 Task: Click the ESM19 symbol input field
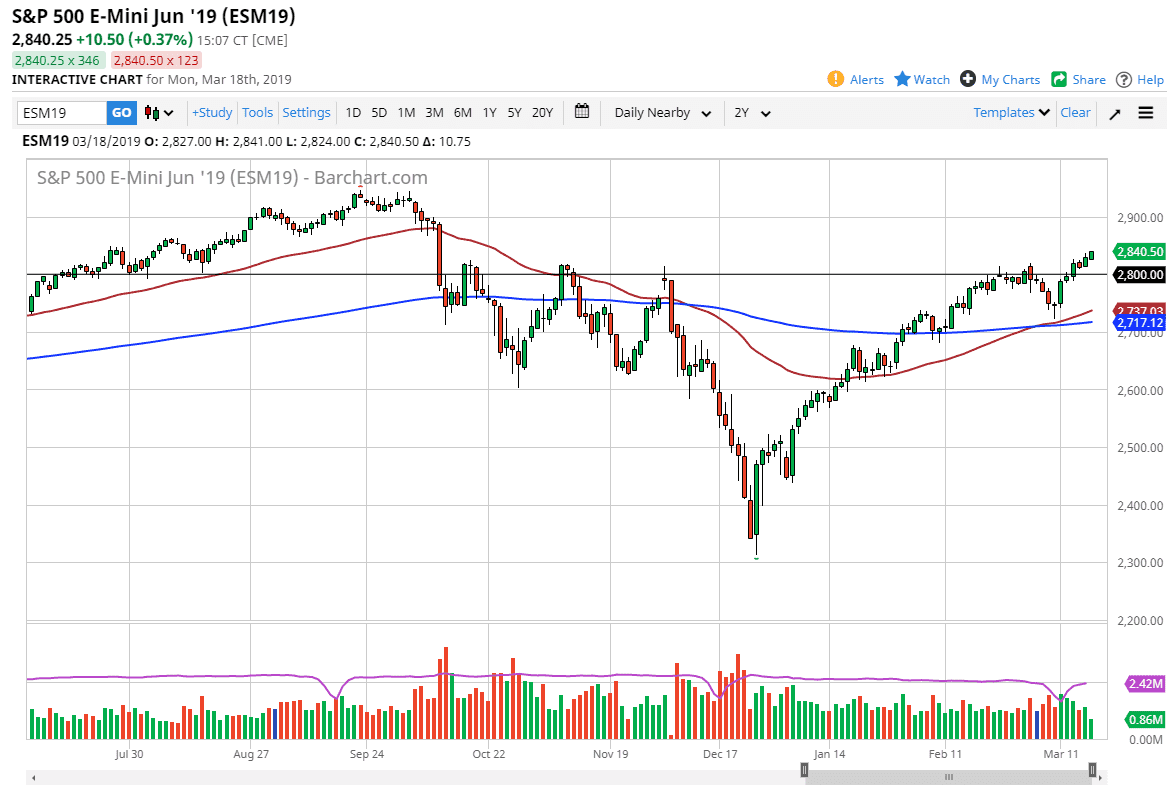(x=60, y=113)
